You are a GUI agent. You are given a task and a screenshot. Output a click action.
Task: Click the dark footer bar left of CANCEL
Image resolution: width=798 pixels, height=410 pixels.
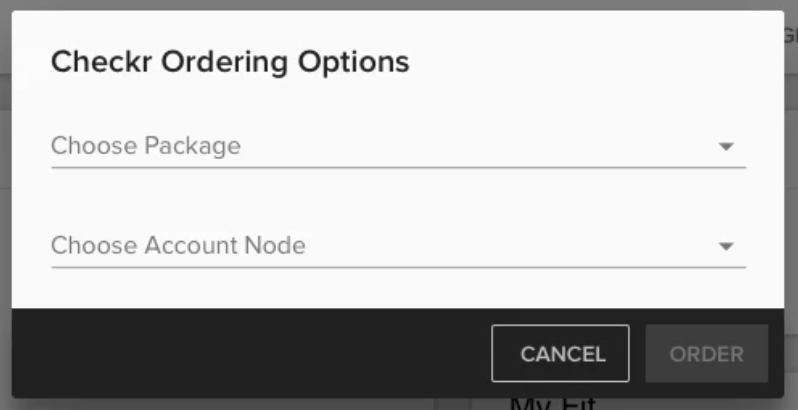[250, 354]
